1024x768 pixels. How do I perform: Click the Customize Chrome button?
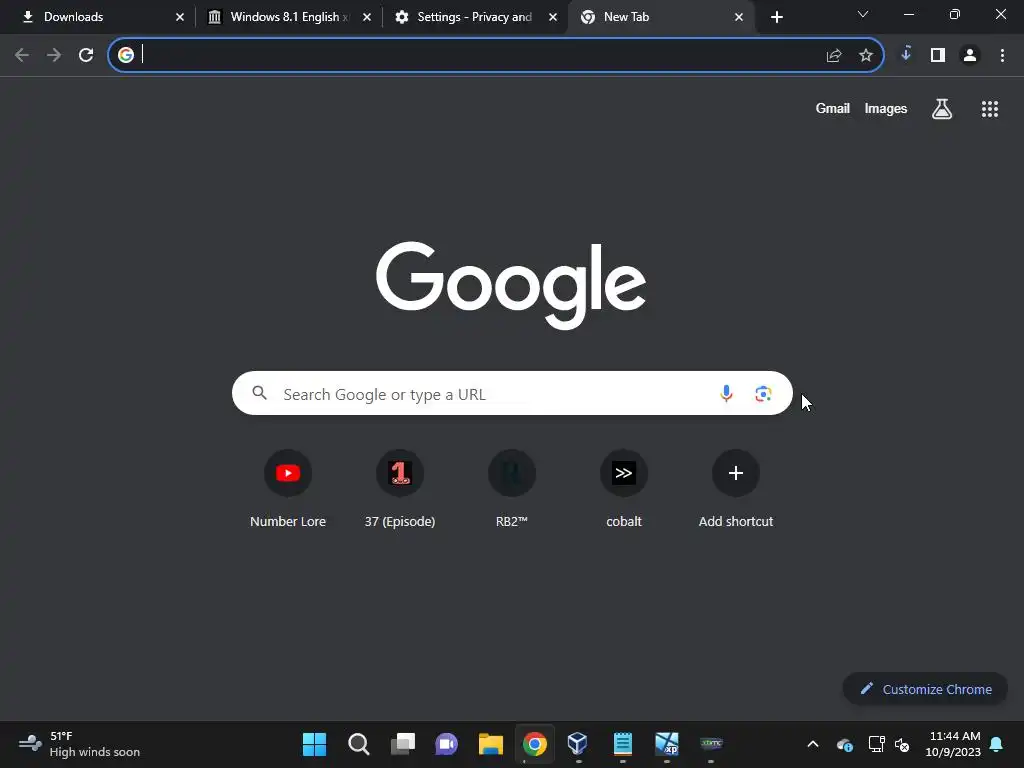(x=925, y=689)
